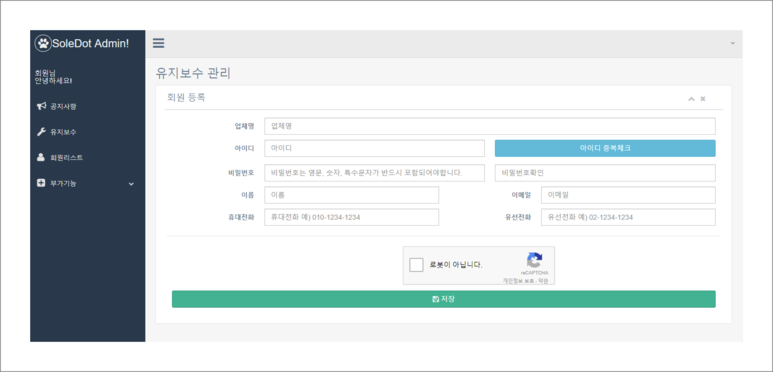
Task: Click the 이메일 field label
Action: click(521, 195)
